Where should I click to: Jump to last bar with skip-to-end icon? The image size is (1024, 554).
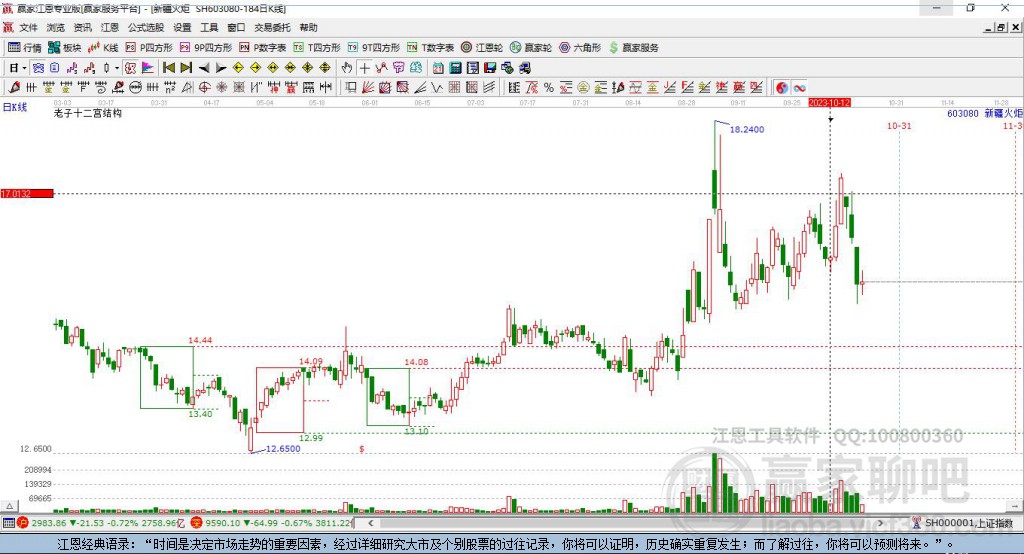tap(186, 68)
